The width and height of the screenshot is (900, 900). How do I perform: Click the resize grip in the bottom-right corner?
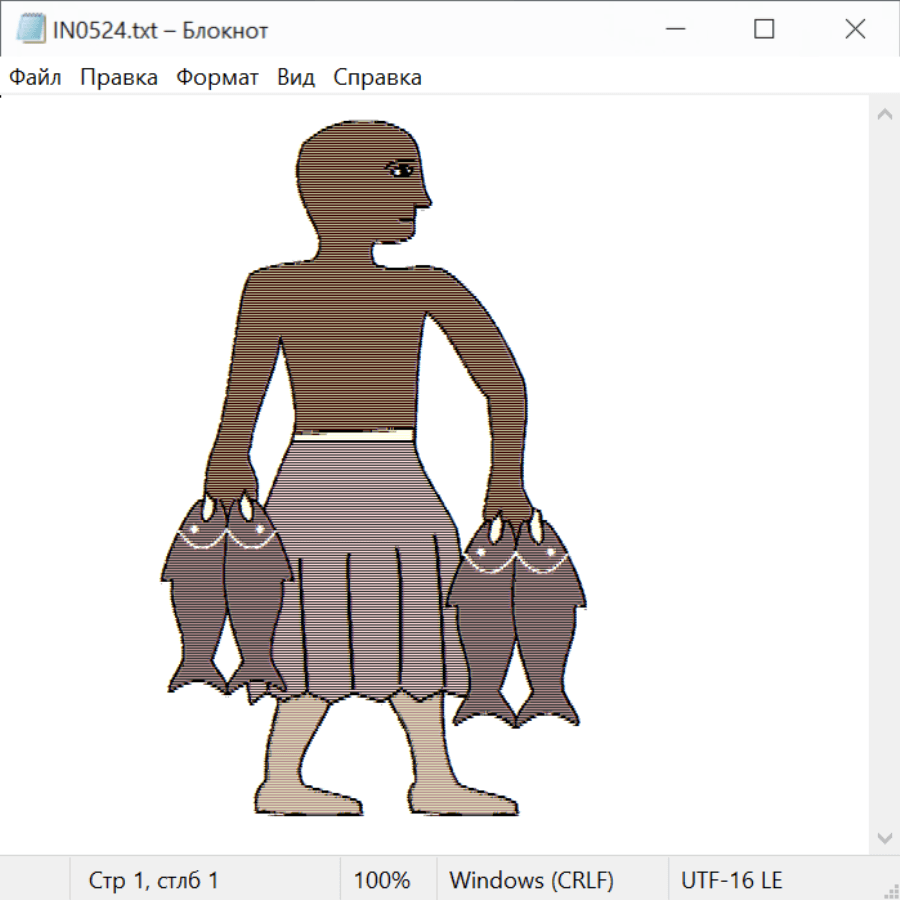pyautogui.click(x=890, y=890)
